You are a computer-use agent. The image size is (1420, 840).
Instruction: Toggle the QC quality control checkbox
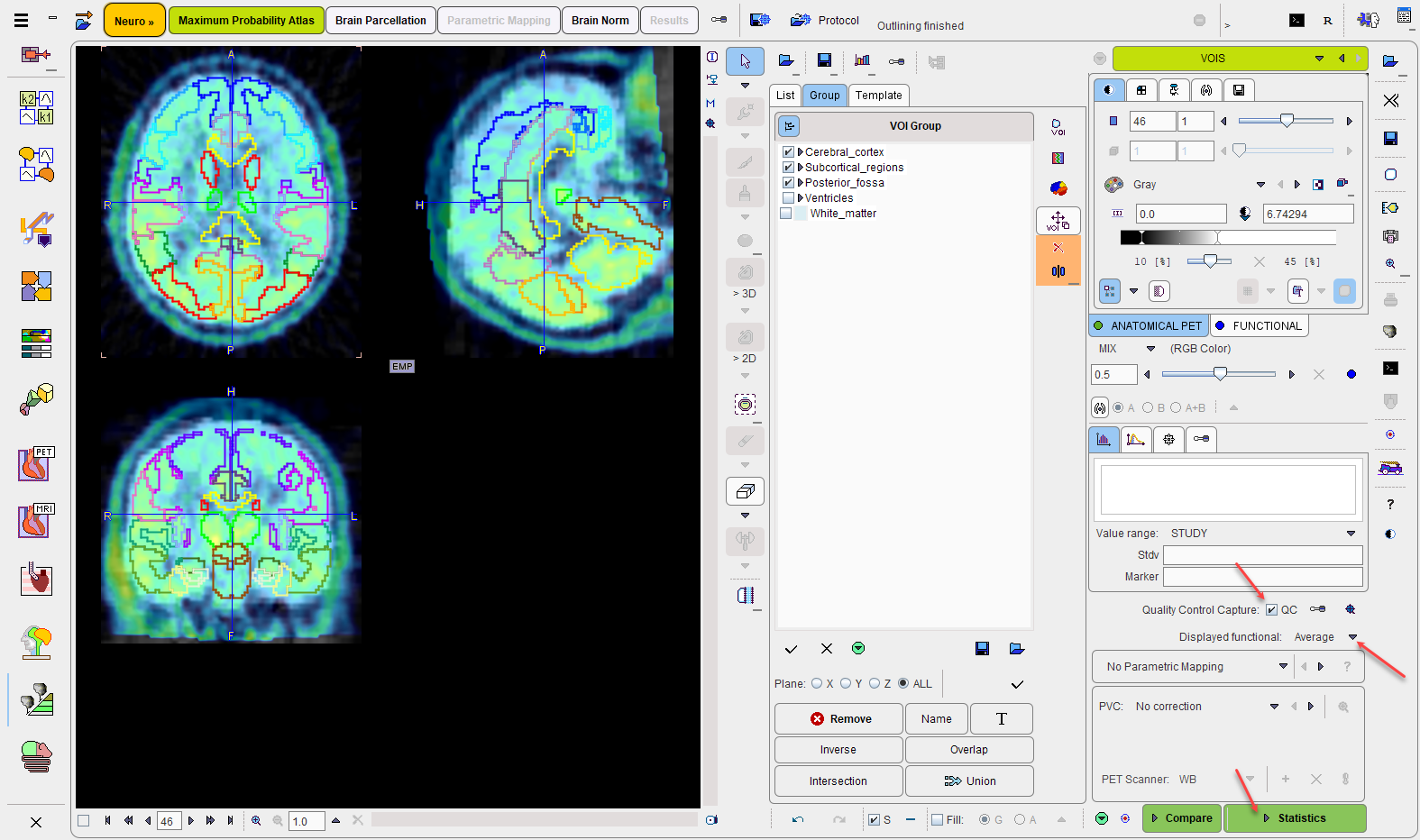(x=1271, y=610)
